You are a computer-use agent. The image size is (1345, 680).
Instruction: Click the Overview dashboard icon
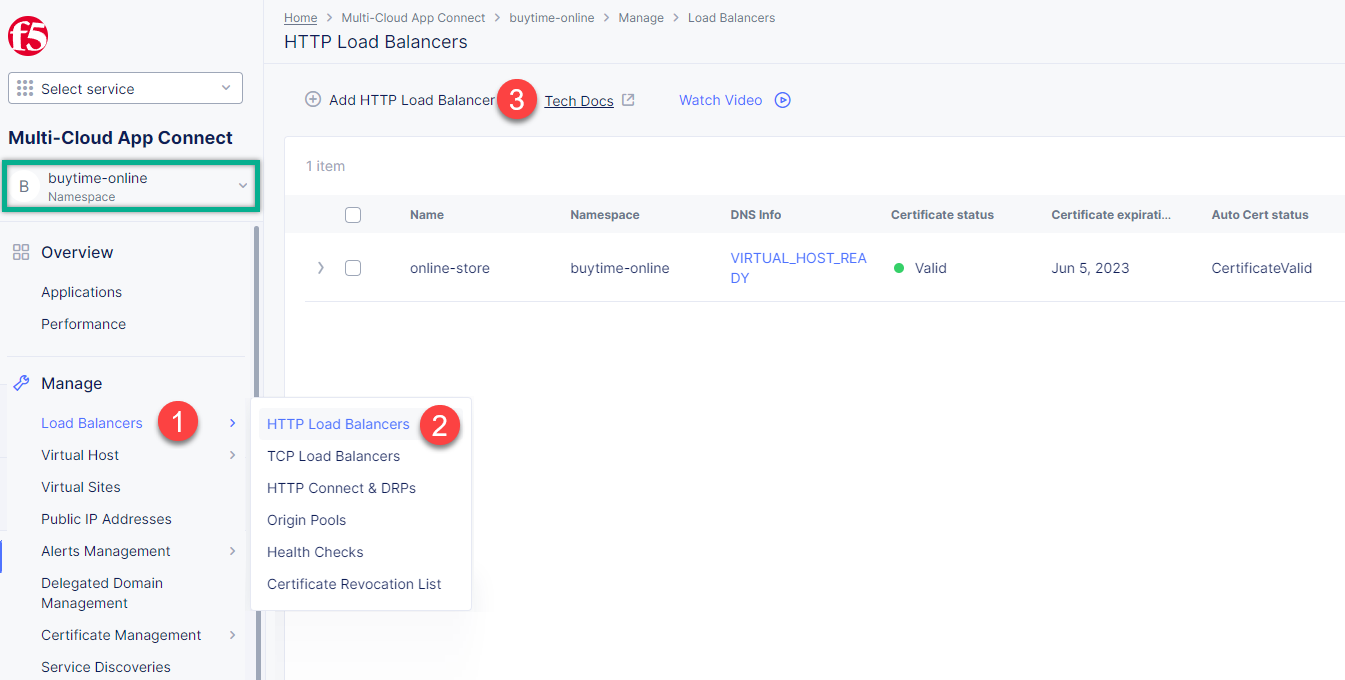[x=20, y=252]
